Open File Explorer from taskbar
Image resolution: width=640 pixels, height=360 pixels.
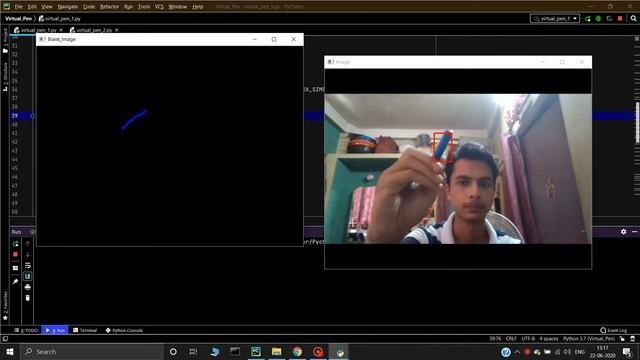point(276,351)
